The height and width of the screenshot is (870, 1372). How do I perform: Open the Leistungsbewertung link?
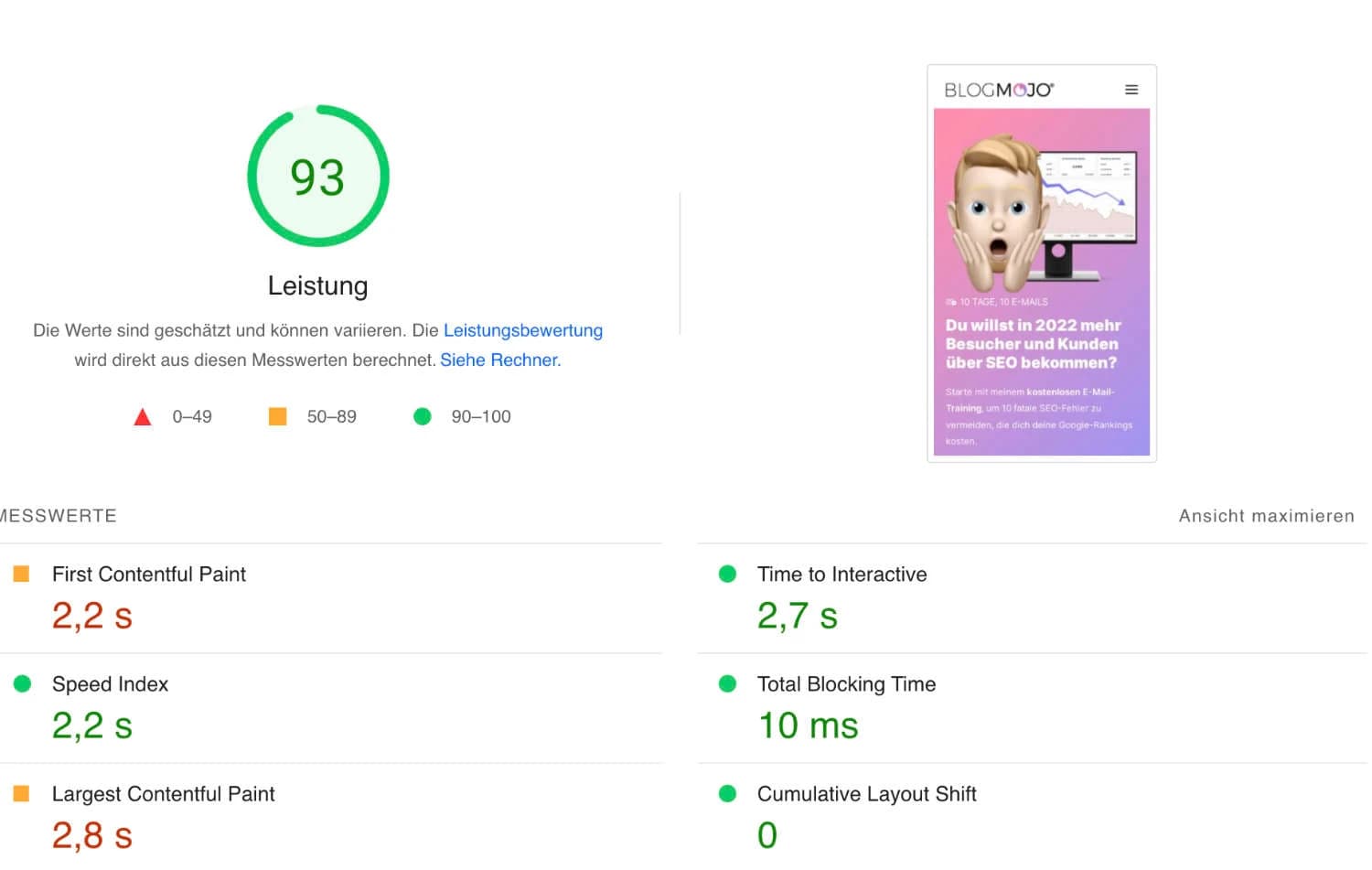click(x=522, y=330)
